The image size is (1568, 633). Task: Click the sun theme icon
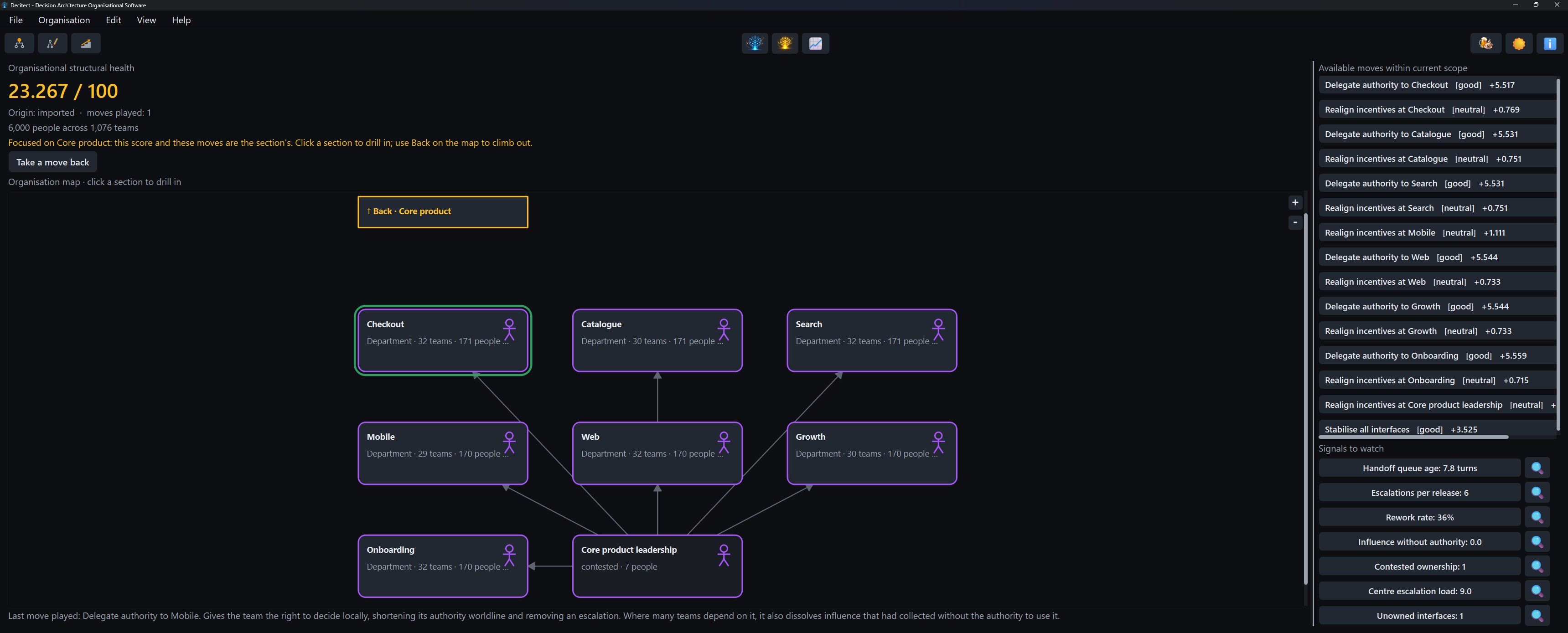point(1519,43)
